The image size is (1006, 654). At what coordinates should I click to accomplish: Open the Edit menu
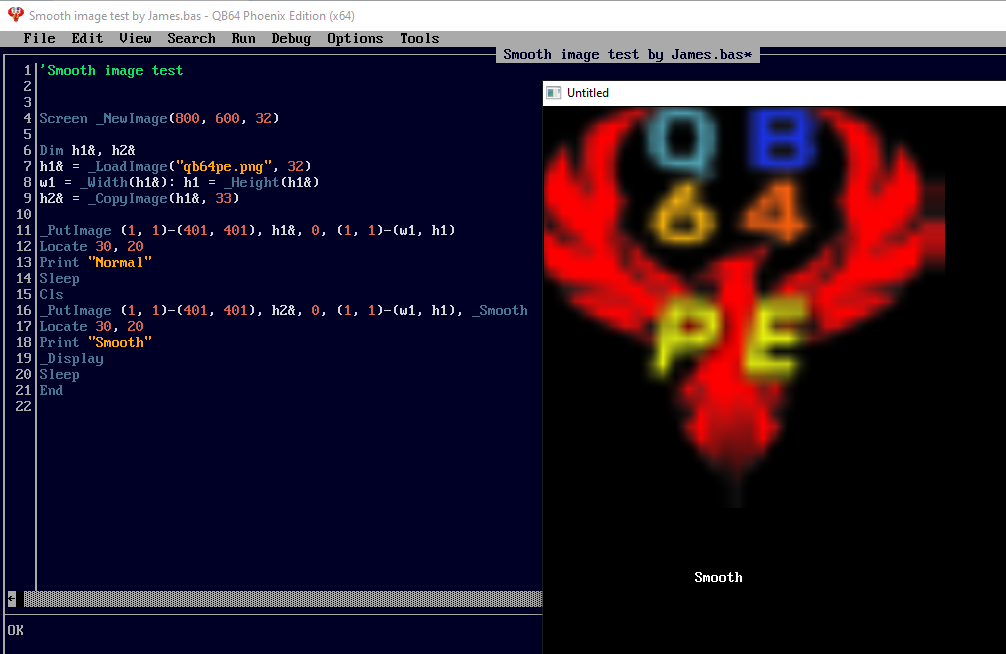87,39
